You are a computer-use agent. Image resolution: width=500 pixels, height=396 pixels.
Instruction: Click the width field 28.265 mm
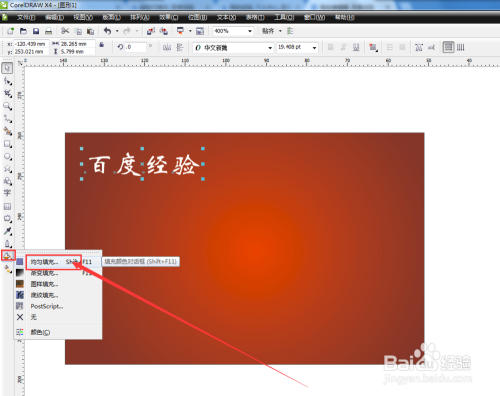pos(77,44)
